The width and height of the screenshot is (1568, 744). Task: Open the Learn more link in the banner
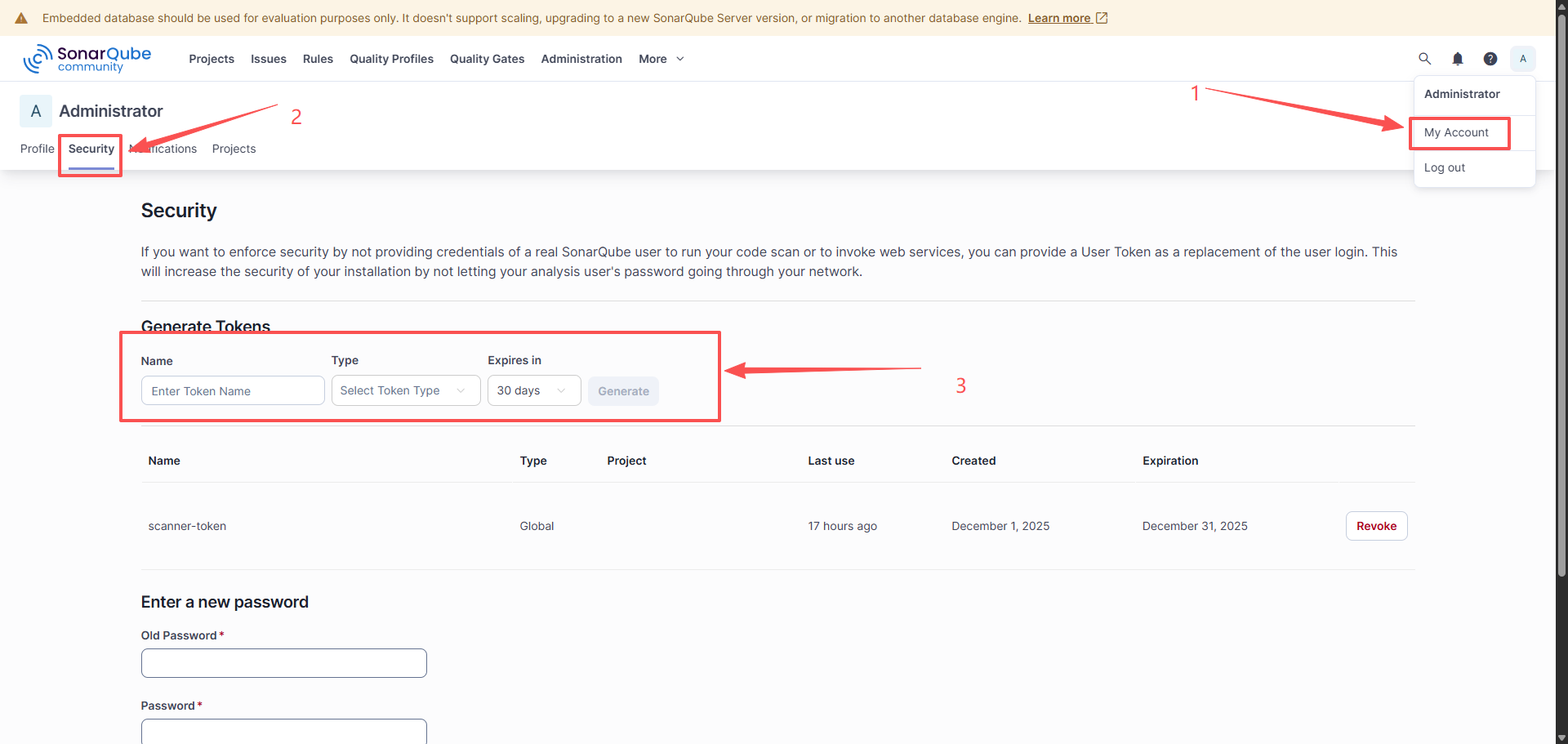pyautogui.click(x=1060, y=17)
